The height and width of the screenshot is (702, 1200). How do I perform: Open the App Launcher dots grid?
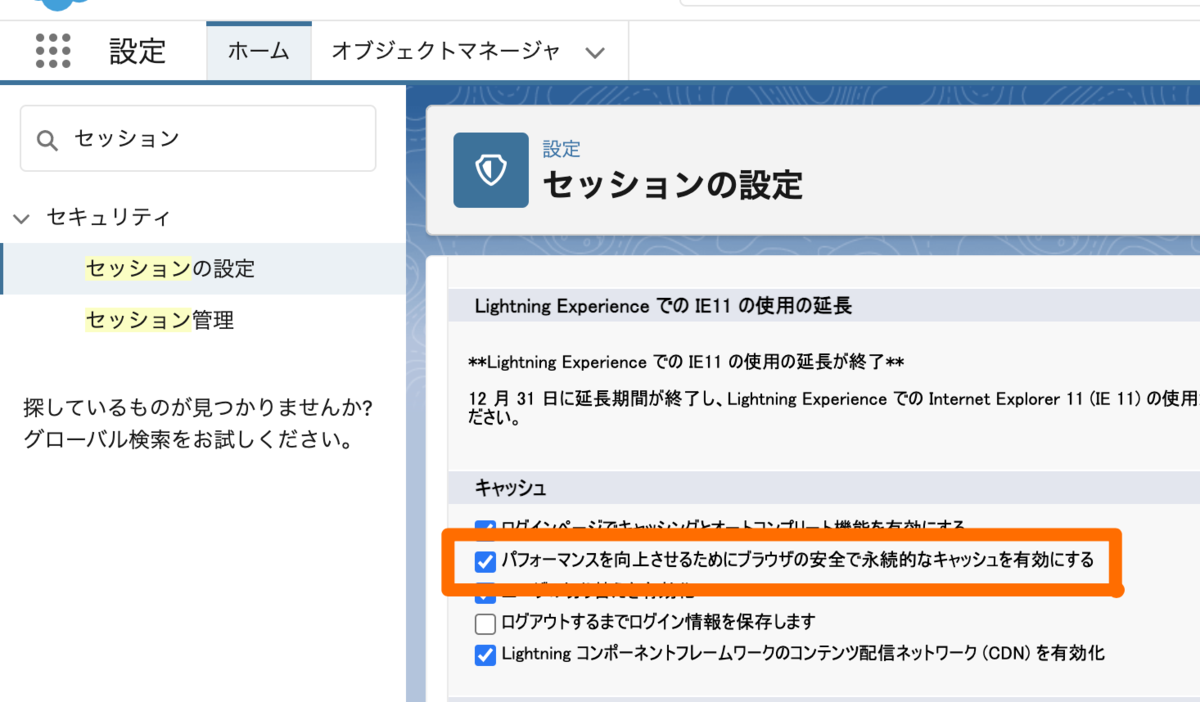53,50
